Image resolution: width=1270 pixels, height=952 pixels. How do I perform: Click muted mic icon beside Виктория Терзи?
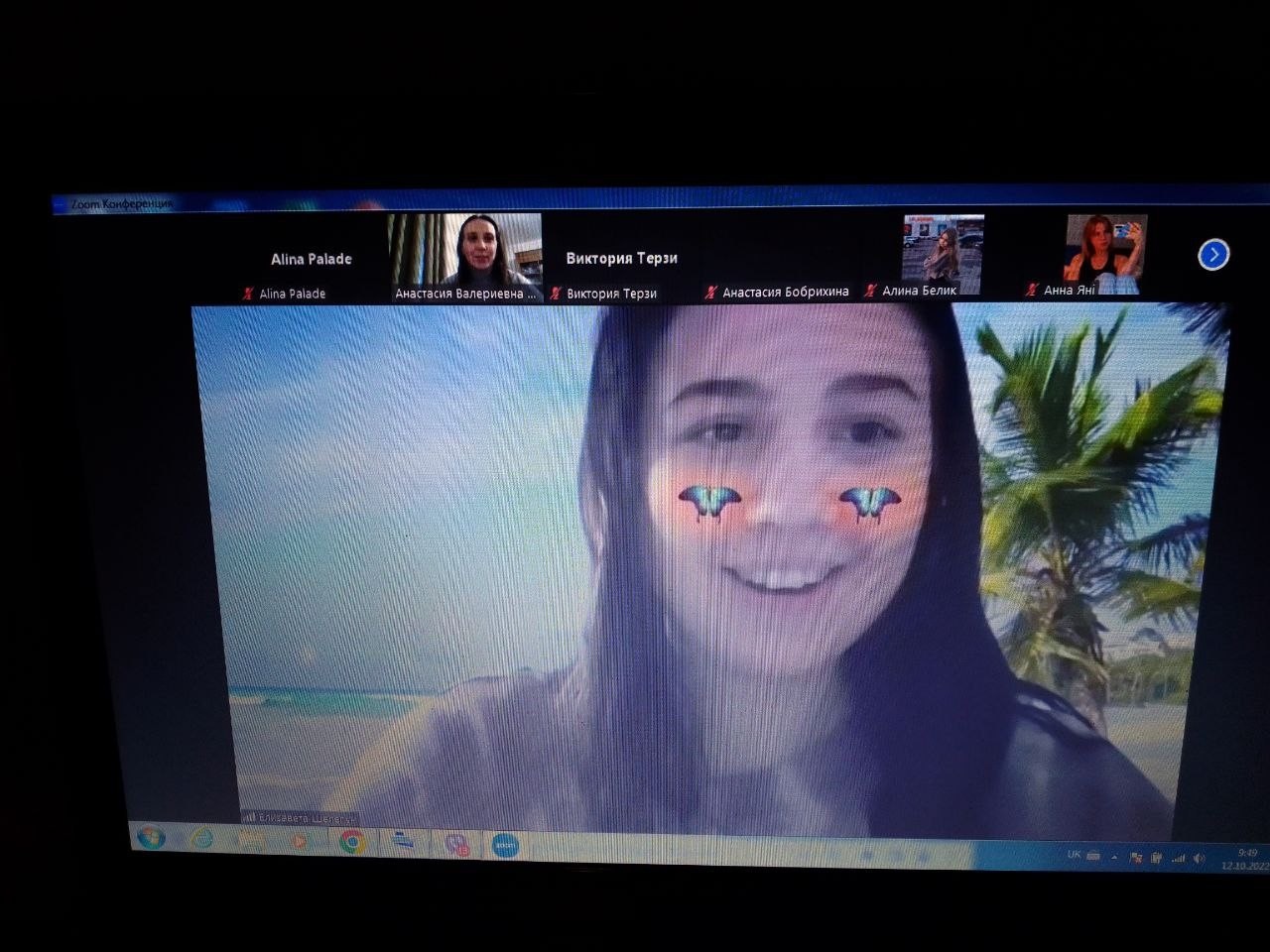(556, 294)
